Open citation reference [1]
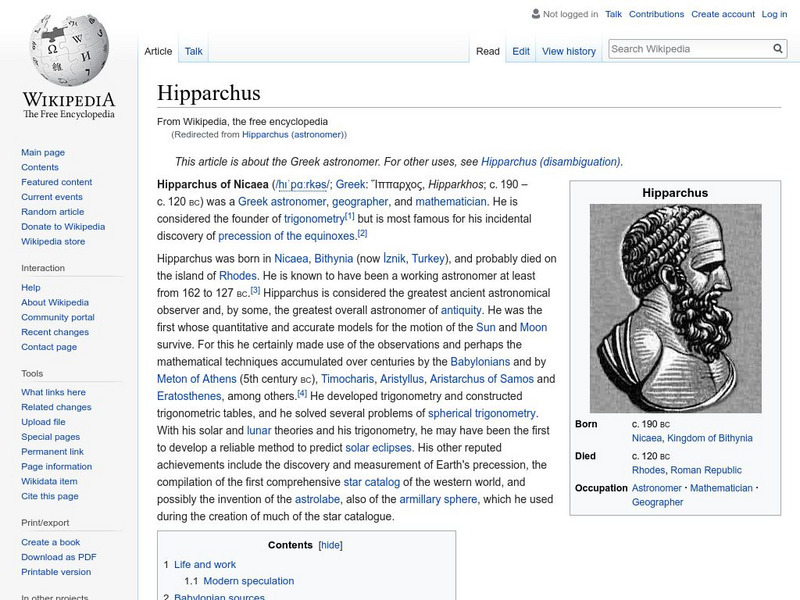This screenshot has height=600, width=800. click(349, 216)
